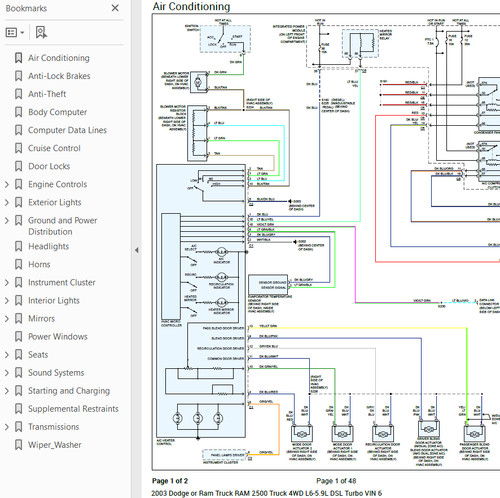Click bookmark icon beside Horns
The height and width of the screenshot is (498, 500).
(19, 264)
